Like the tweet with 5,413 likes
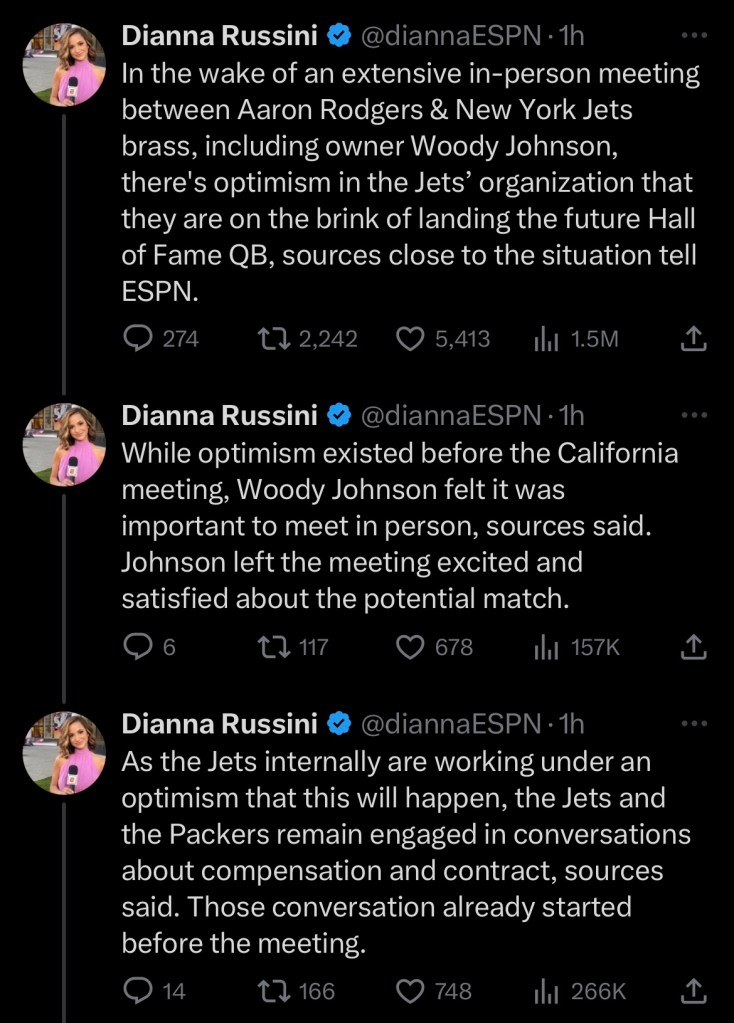 click(x=410, y=339)
